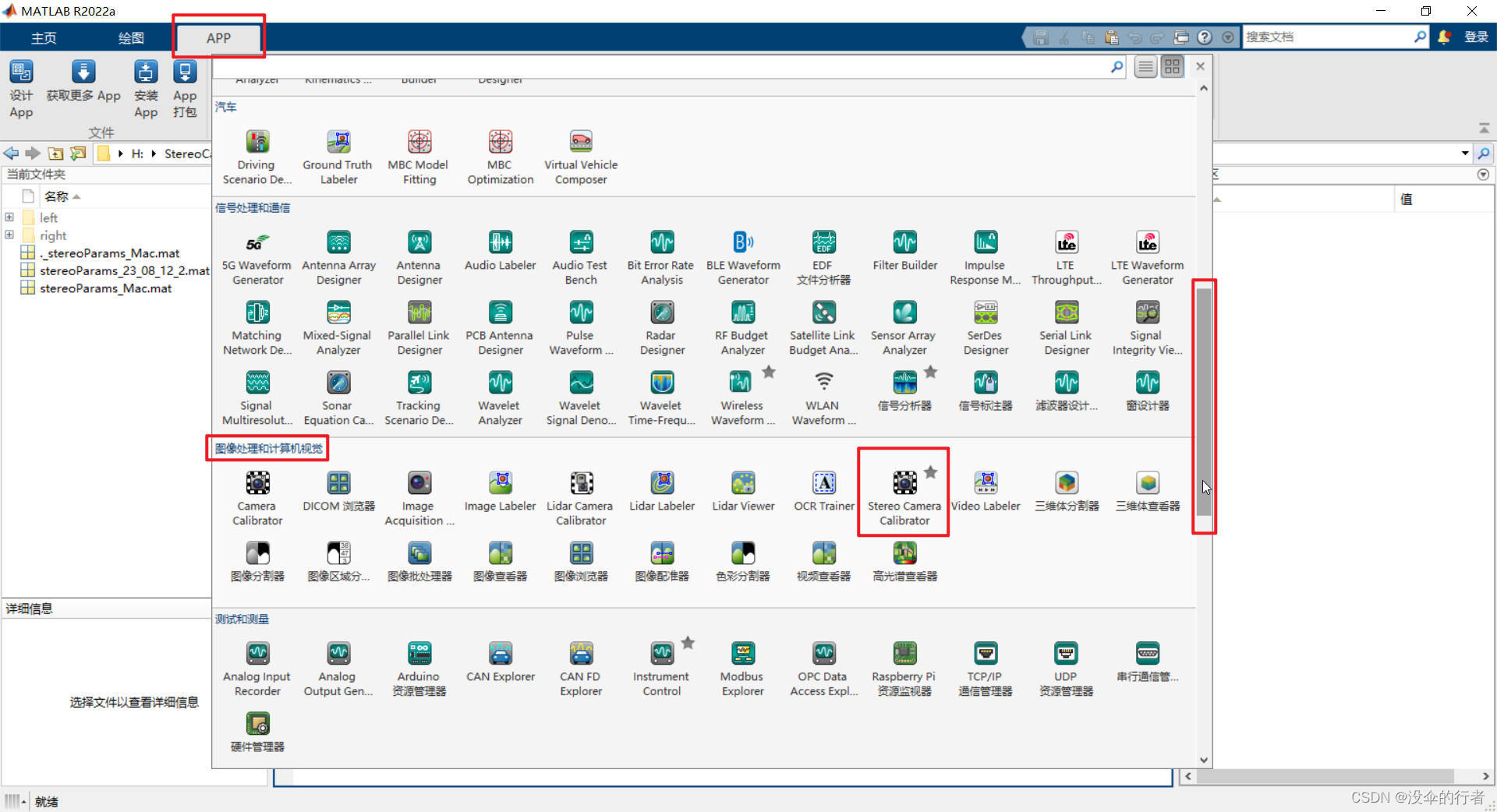The width and height of the screenshot is (1497, 812).
Task: Toggle favorite star on 信号分析器
Action: coord(930,372)
